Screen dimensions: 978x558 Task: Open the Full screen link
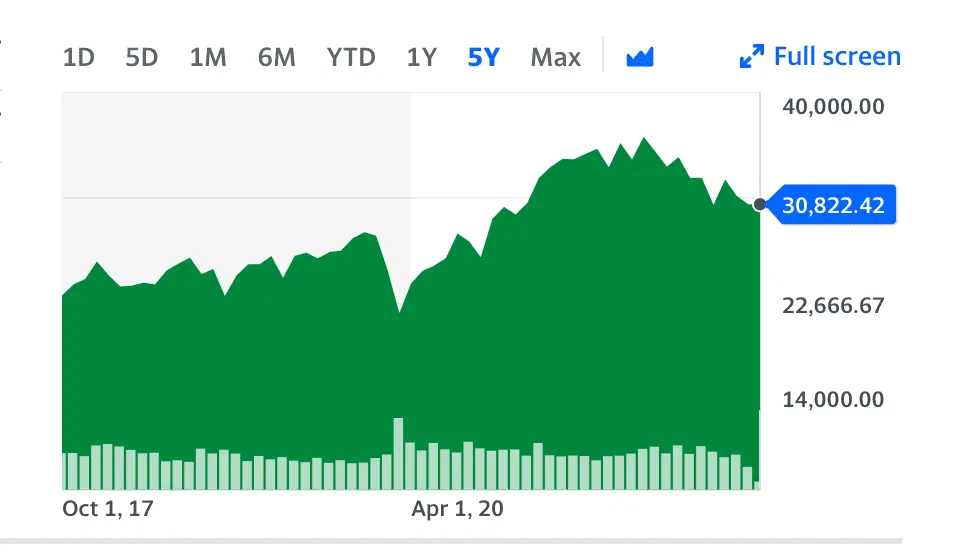[x=837, y=57]
